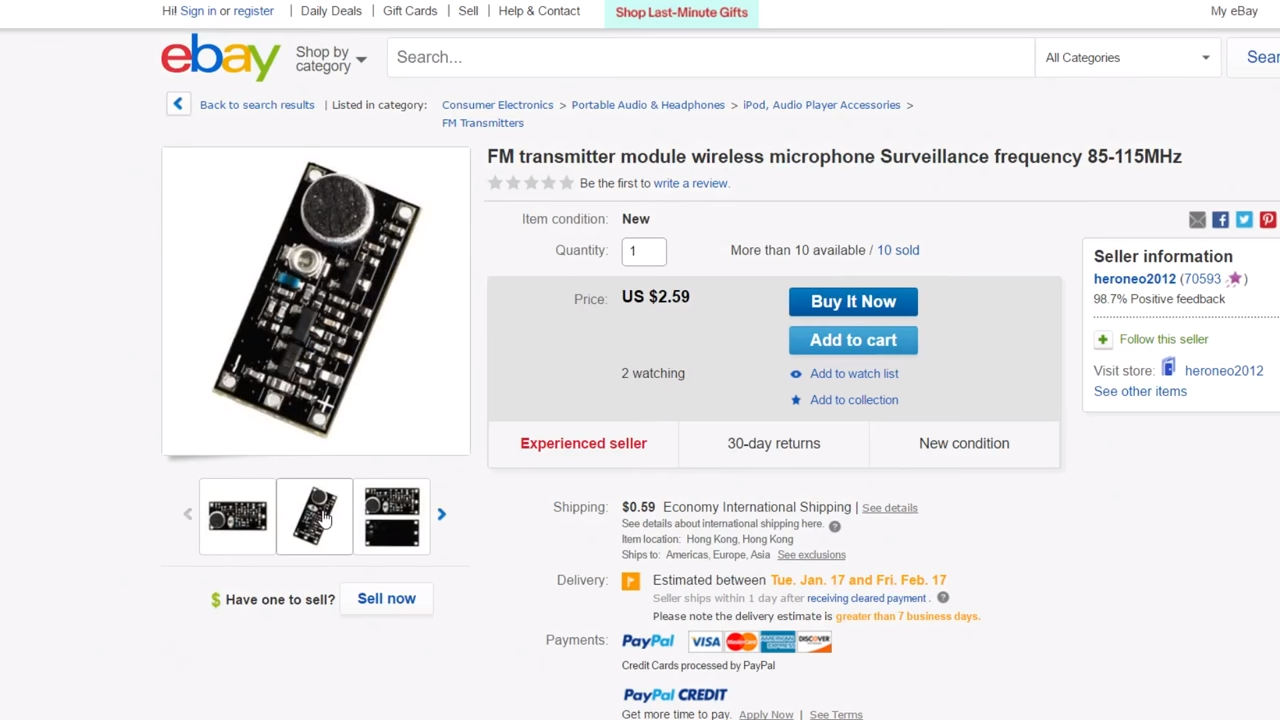Add to watch list
Screen dimensions: 1280x720
coord(854,373)
